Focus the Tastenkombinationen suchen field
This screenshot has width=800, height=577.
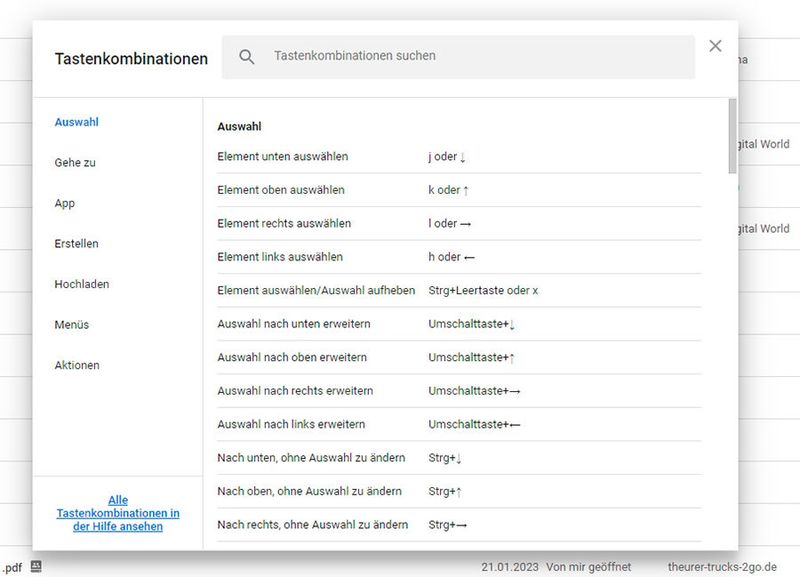[x=458, y=57]
